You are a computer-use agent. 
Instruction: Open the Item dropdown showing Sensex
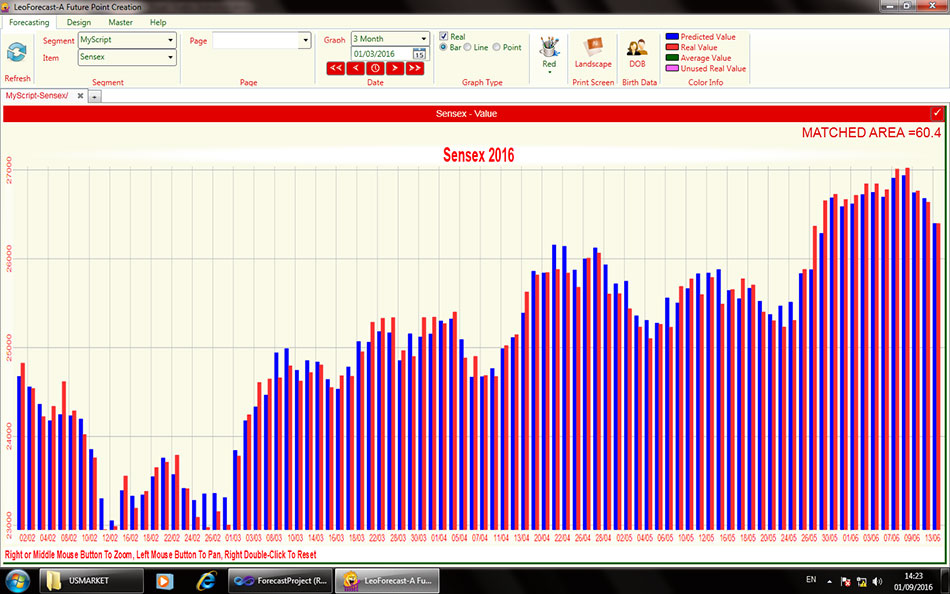(127, 57)
